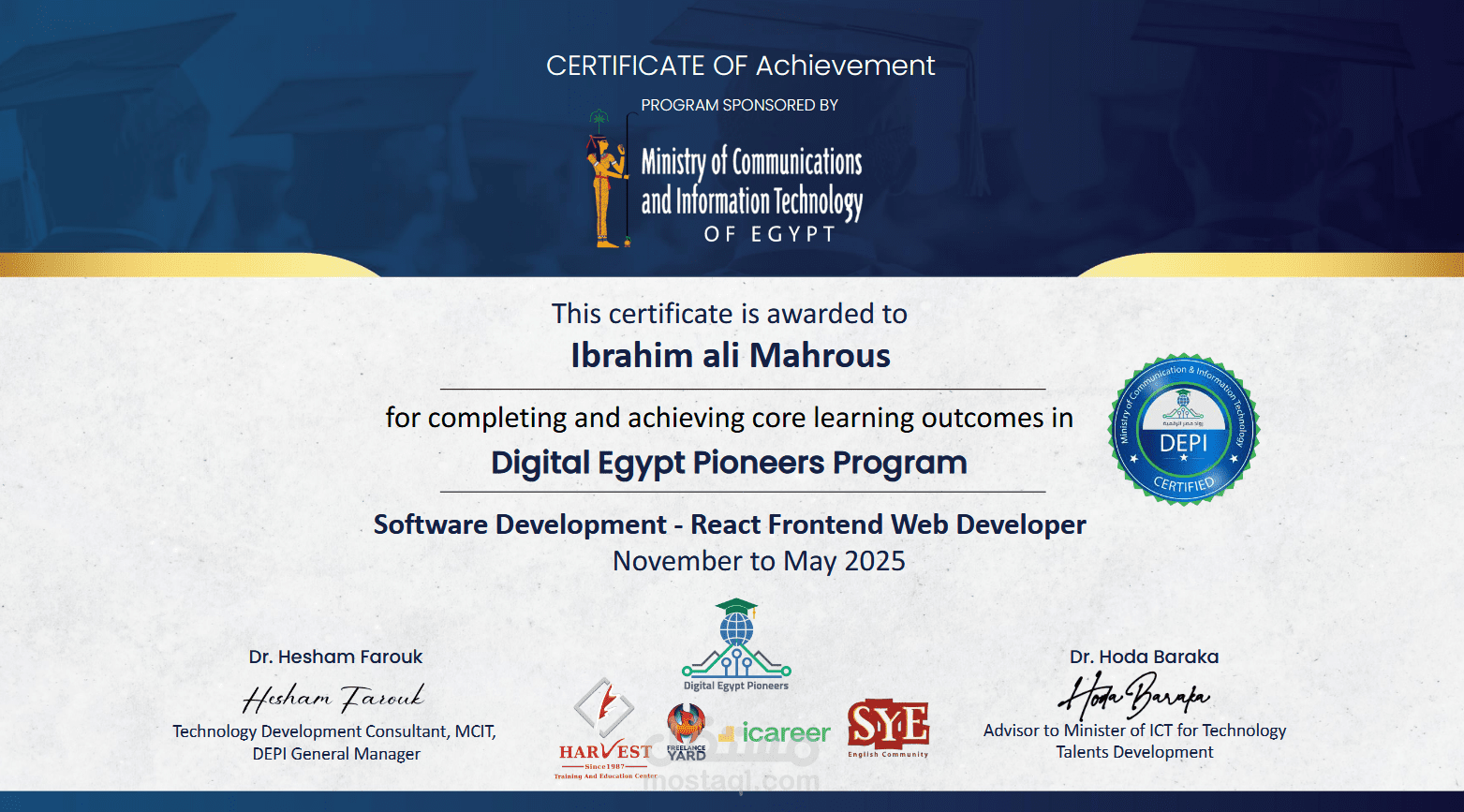This screenshot has height=812, width=1464.
Task: Click the 'CERTIFICATE OF Achievement' heading
Action: (x=741, y=66)
